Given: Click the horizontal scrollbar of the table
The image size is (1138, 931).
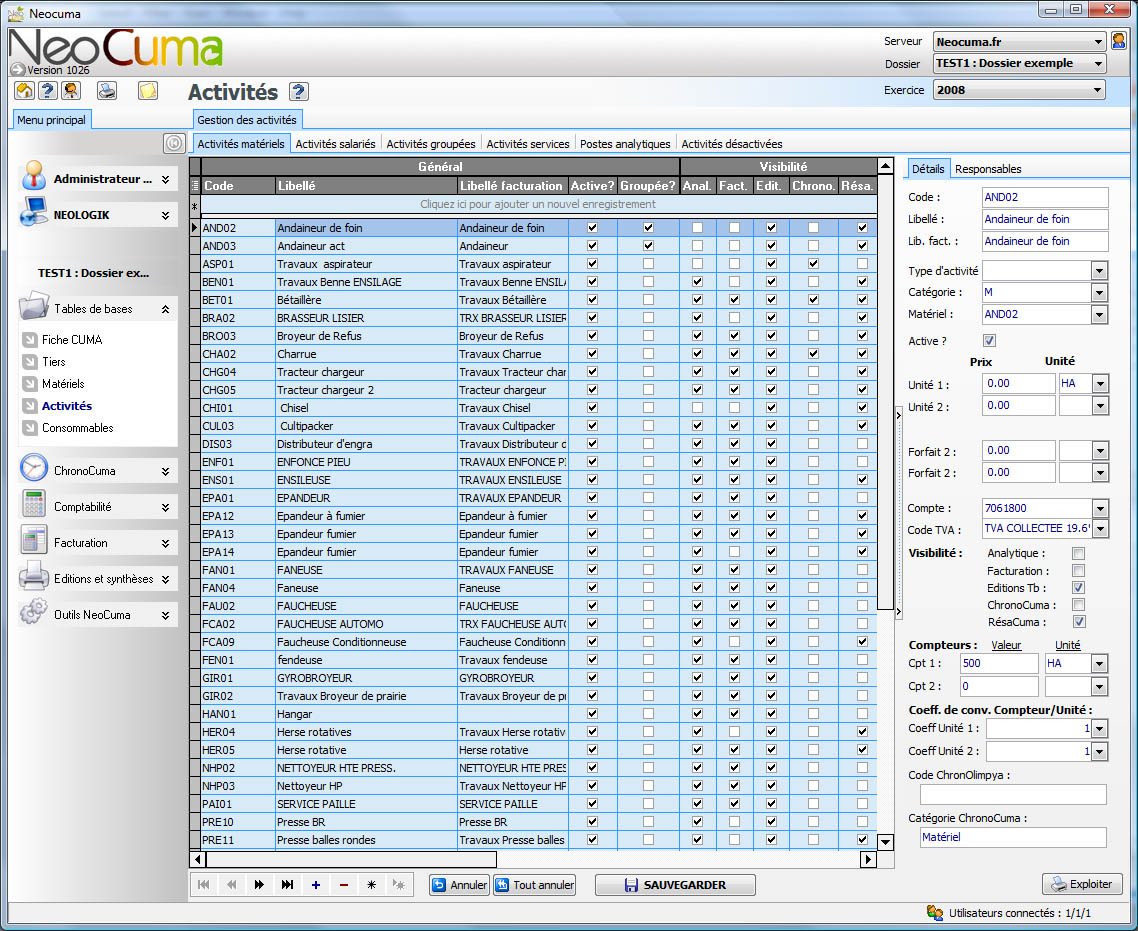Looking at the screenshot, I should pos(351,859).
